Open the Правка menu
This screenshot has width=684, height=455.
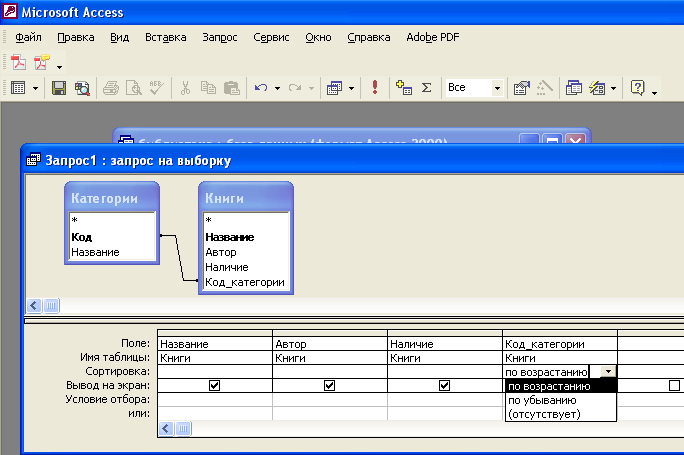76,38
